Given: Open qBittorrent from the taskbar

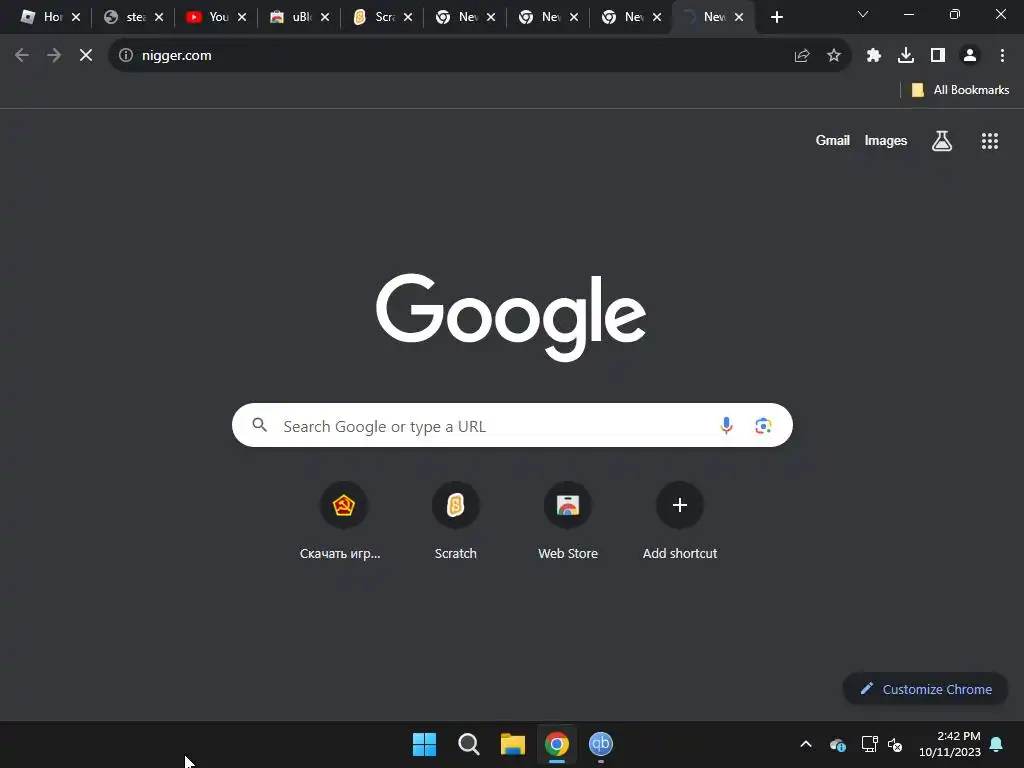Looking at the screenshot, I should pos(601,744).
